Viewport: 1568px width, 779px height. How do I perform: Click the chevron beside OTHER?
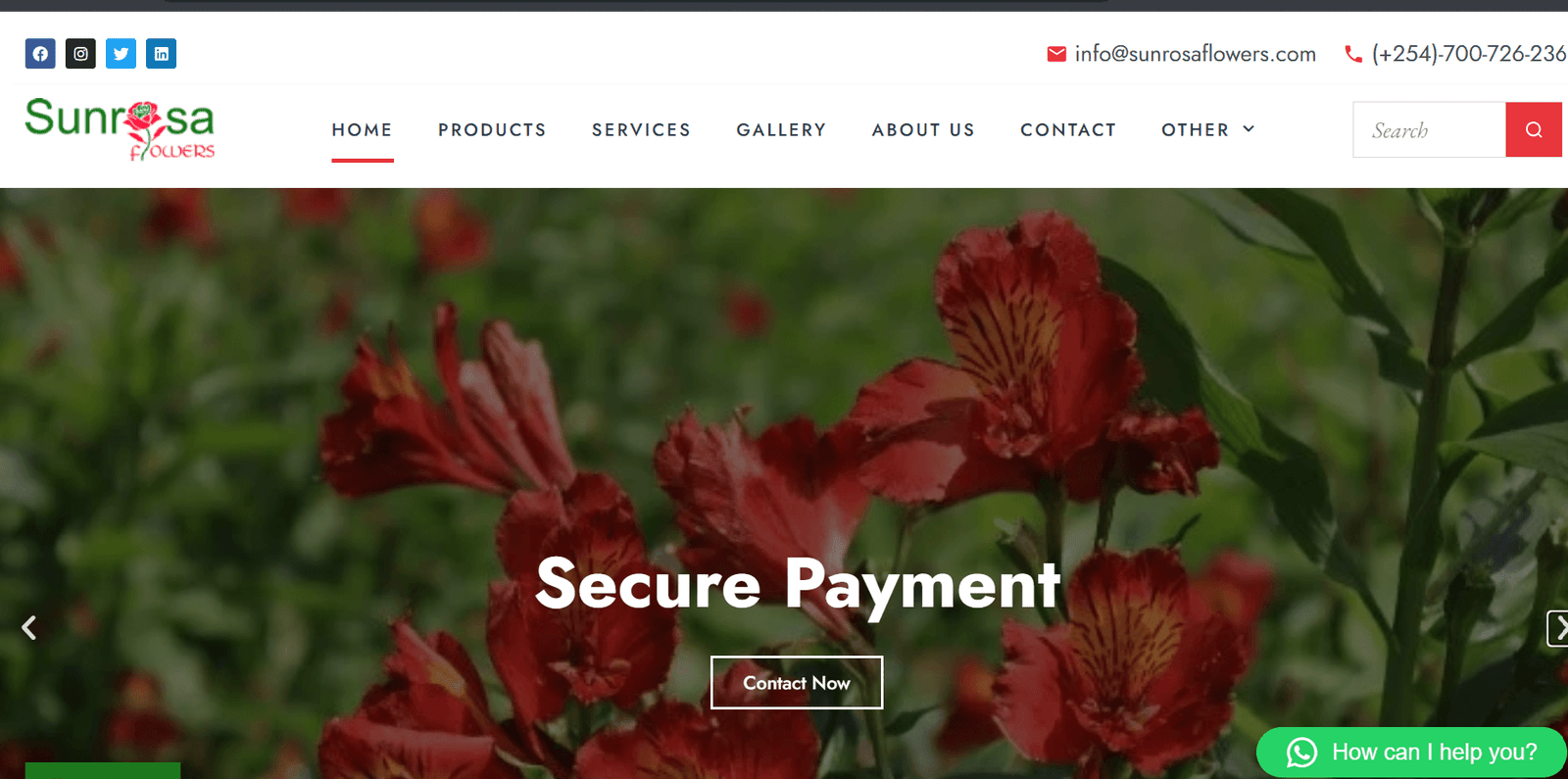pyautogui.click(x=1249, y=129)
